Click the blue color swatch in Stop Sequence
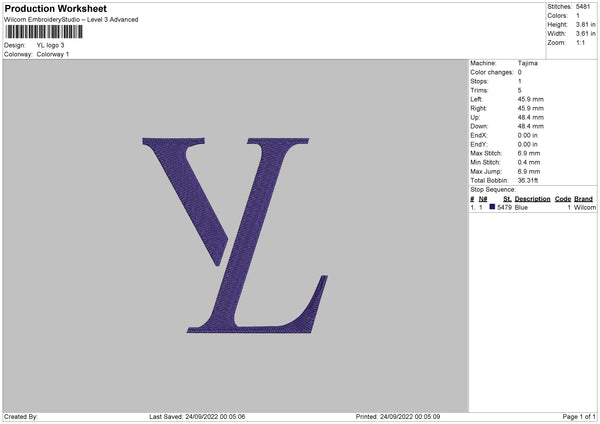 (492, 207)
